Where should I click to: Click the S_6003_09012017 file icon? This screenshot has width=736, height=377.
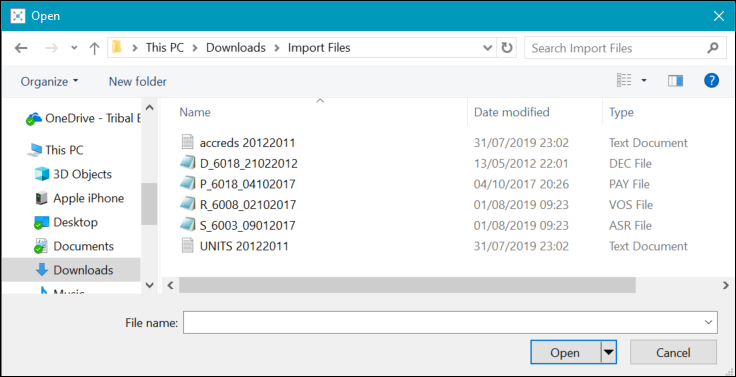click(187, 225)
